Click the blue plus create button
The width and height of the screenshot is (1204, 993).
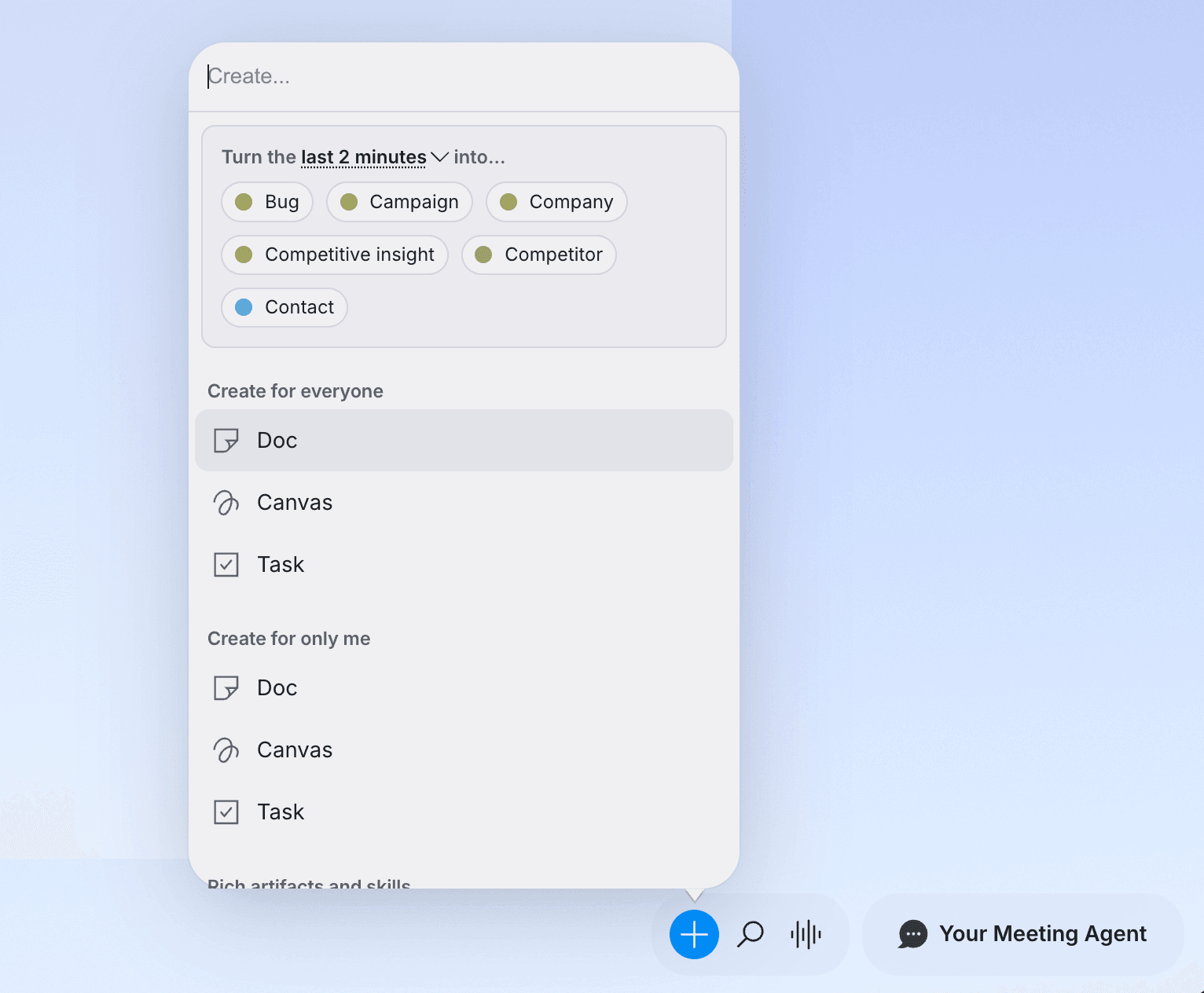pos(694,934)
